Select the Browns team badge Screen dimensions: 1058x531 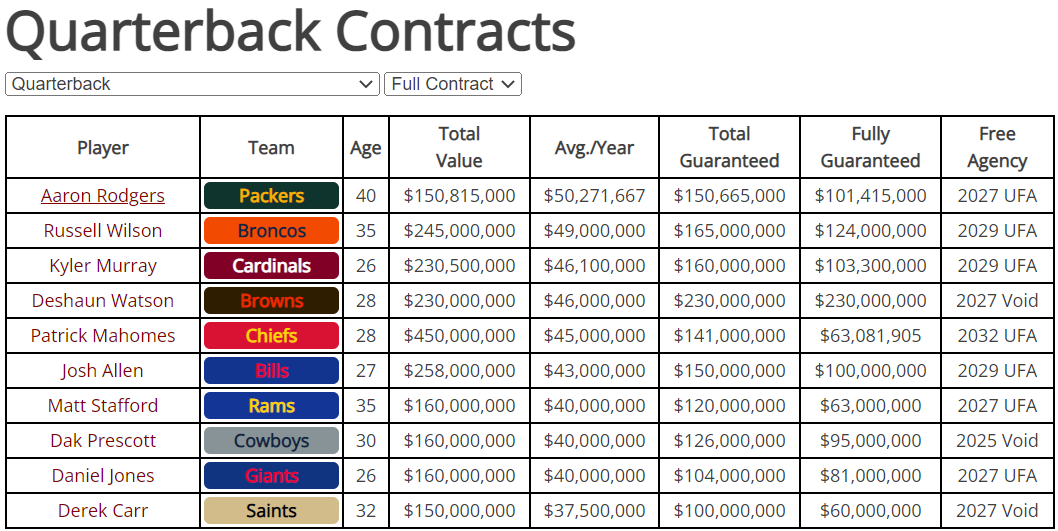(271, 301)
